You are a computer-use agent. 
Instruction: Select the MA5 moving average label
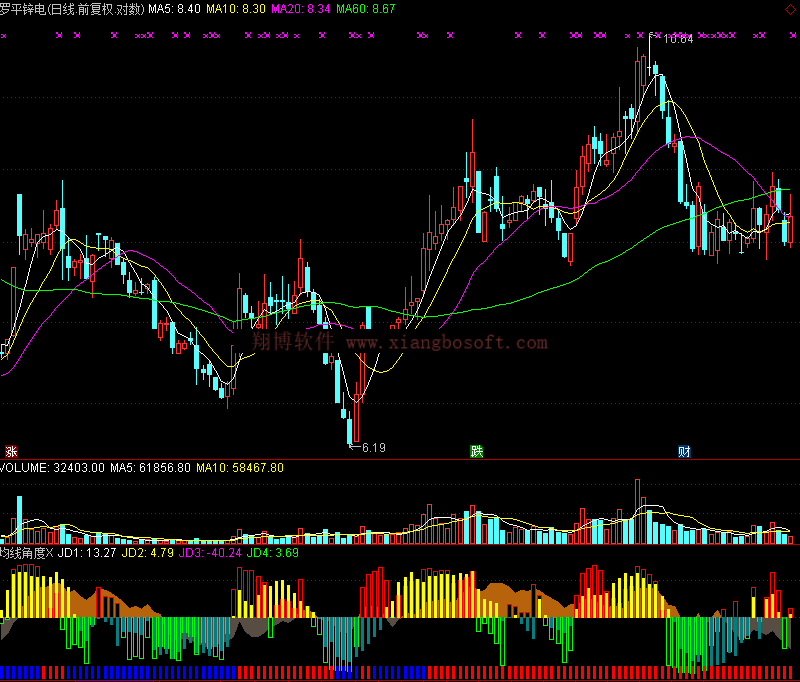(174, 9)
